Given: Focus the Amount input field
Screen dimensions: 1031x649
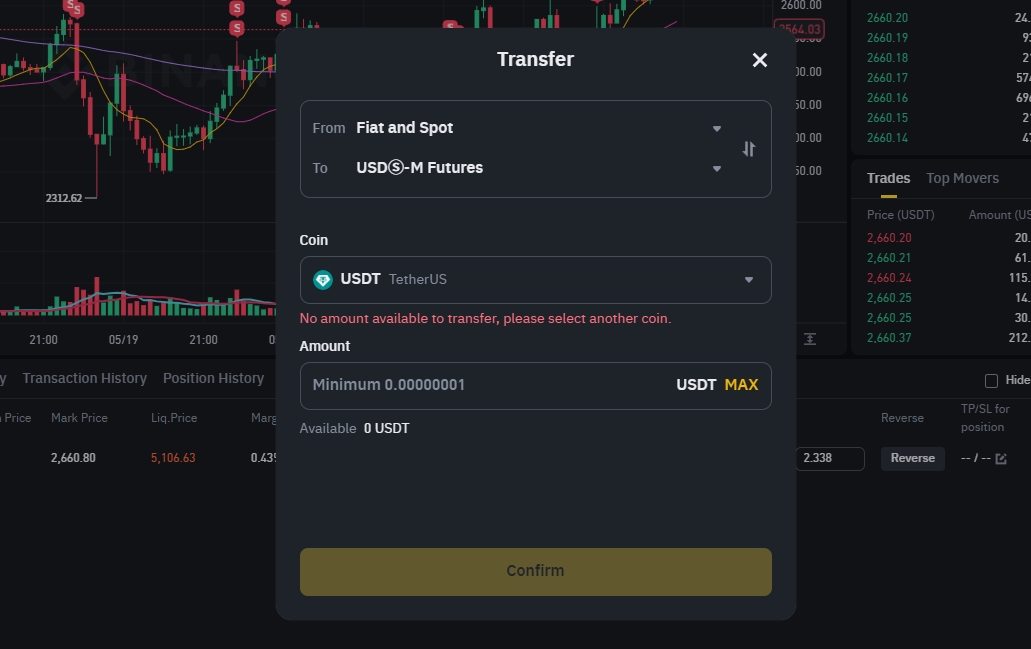Looking at the screenshot, I should pyautogui.click(x=487, y=385).
